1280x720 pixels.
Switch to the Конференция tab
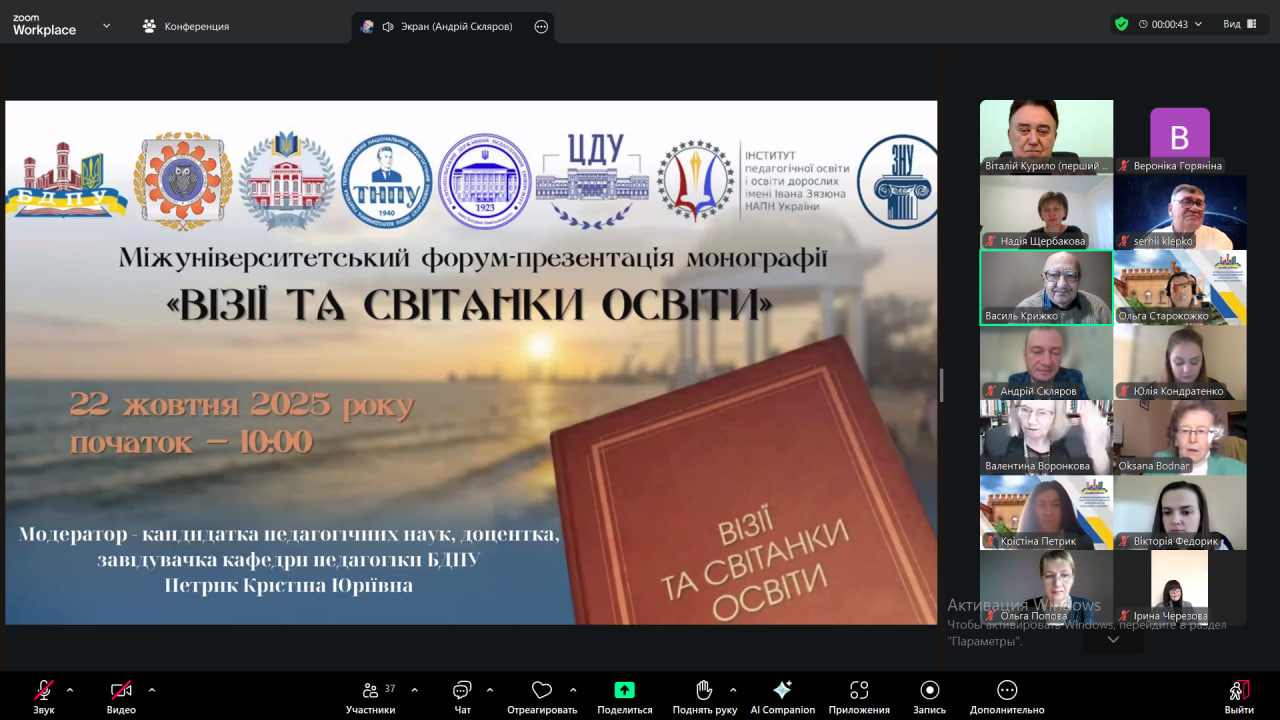tap(186, 26)
